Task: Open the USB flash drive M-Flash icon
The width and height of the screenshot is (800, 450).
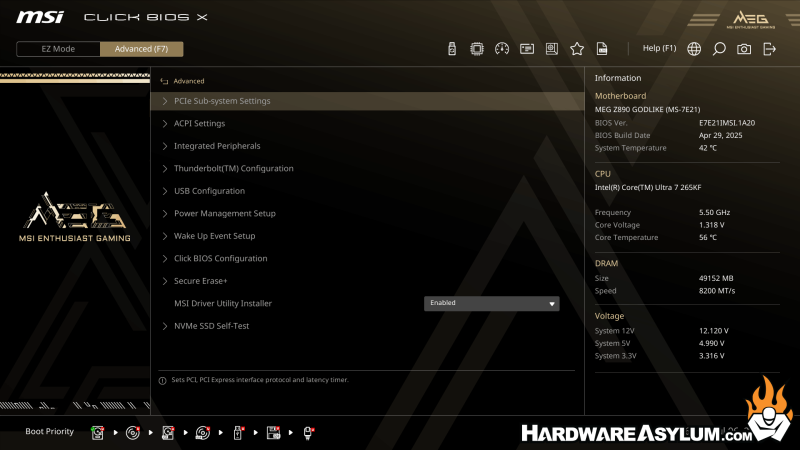Action: click(452, 48)
